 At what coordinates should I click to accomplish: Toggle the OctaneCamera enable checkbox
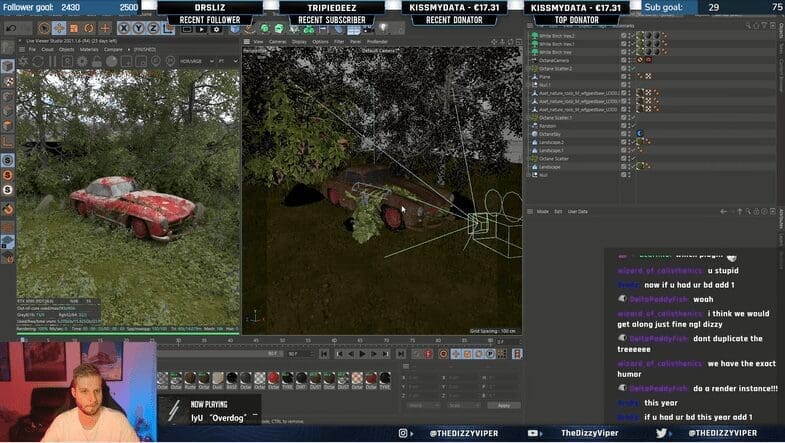coord(624,60)
